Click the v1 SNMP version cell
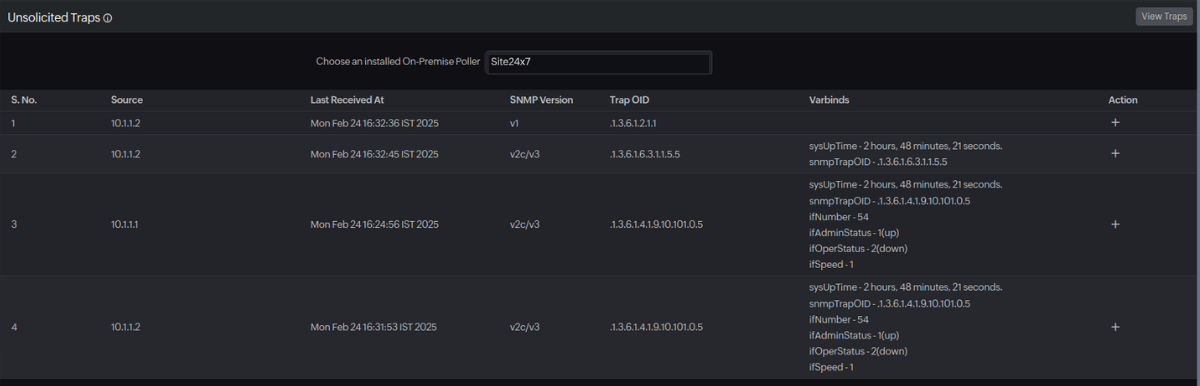Viewport: 1200px width, 386px height. pyautogui.click(x=514, y=123)
